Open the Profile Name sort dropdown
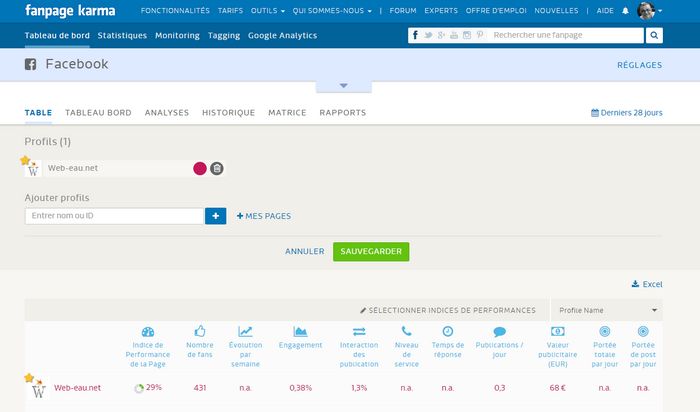700x412 pixels. [x=607, y=310]
